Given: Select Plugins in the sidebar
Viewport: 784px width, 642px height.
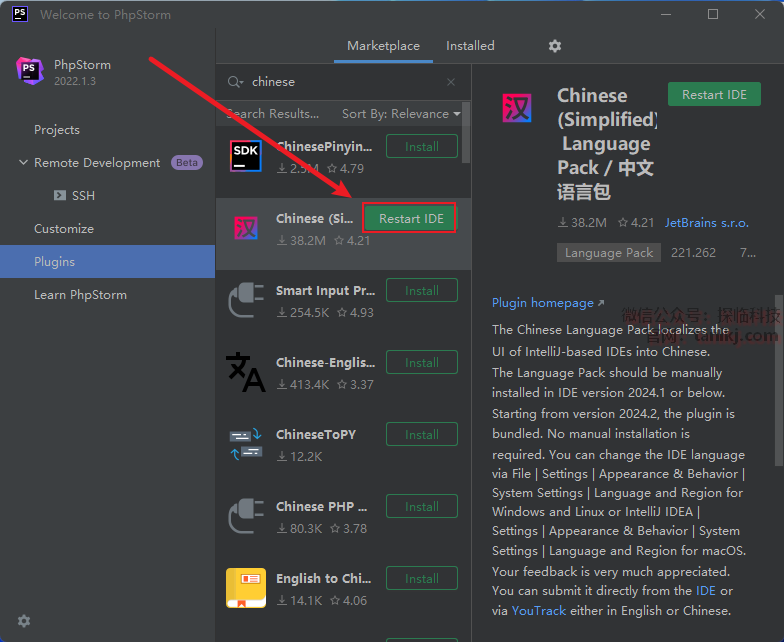Looking at the screenshot, I should coord(108,262).
